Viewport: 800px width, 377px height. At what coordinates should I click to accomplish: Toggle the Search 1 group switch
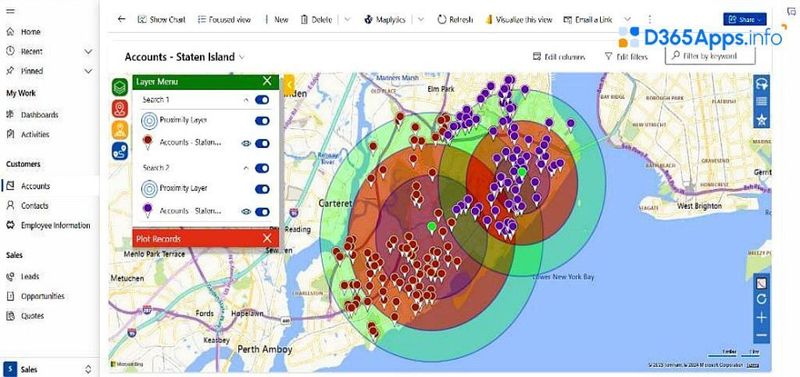point(262,100)
